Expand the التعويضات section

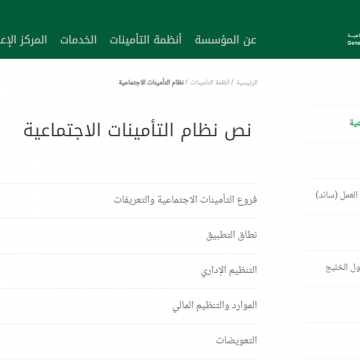coord(128,341)
